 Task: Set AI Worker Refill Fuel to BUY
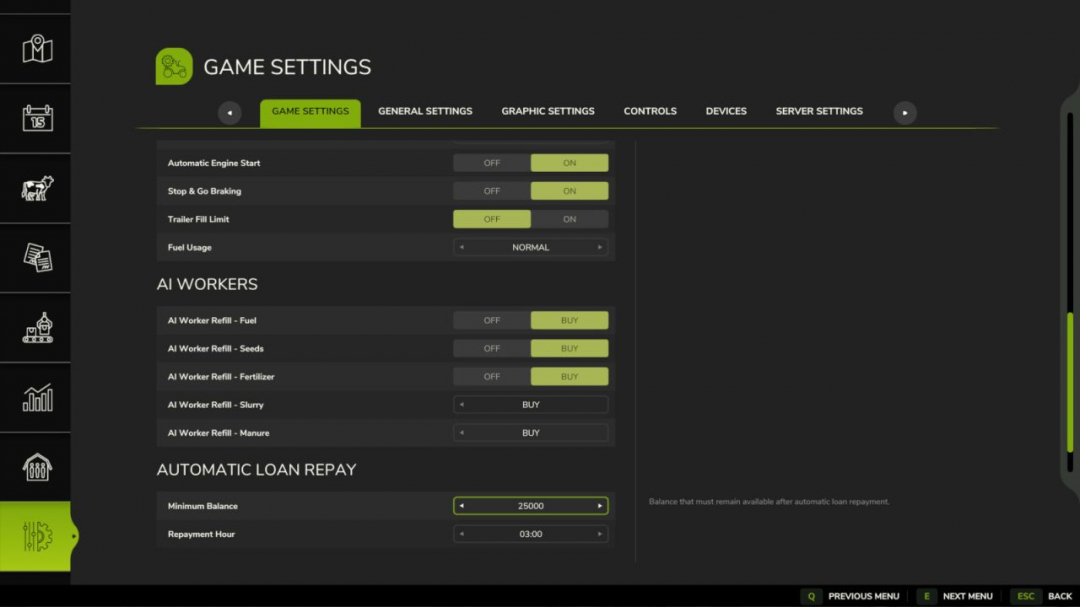click(570, 320)
